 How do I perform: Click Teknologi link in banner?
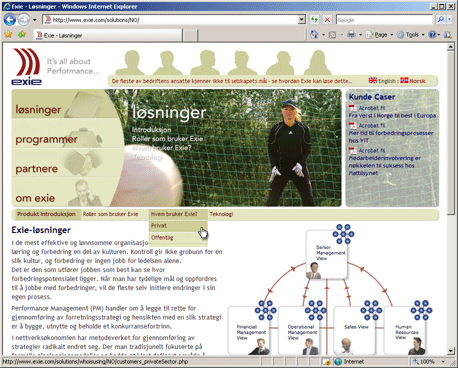click(148, 157)
